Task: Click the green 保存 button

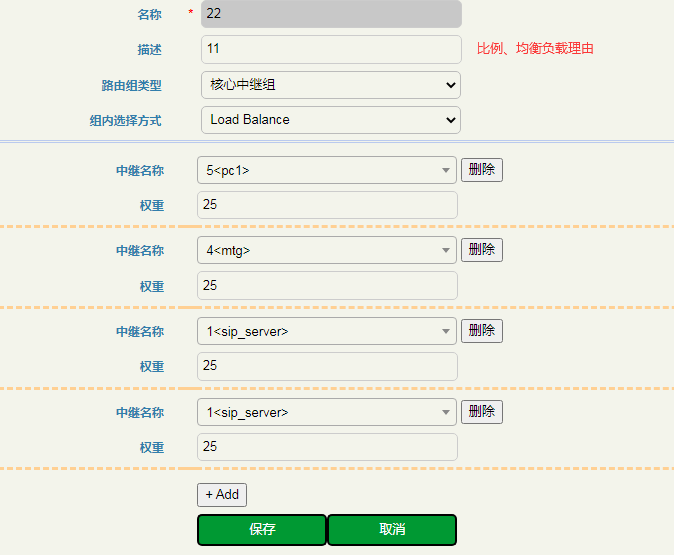Action: 262,530
